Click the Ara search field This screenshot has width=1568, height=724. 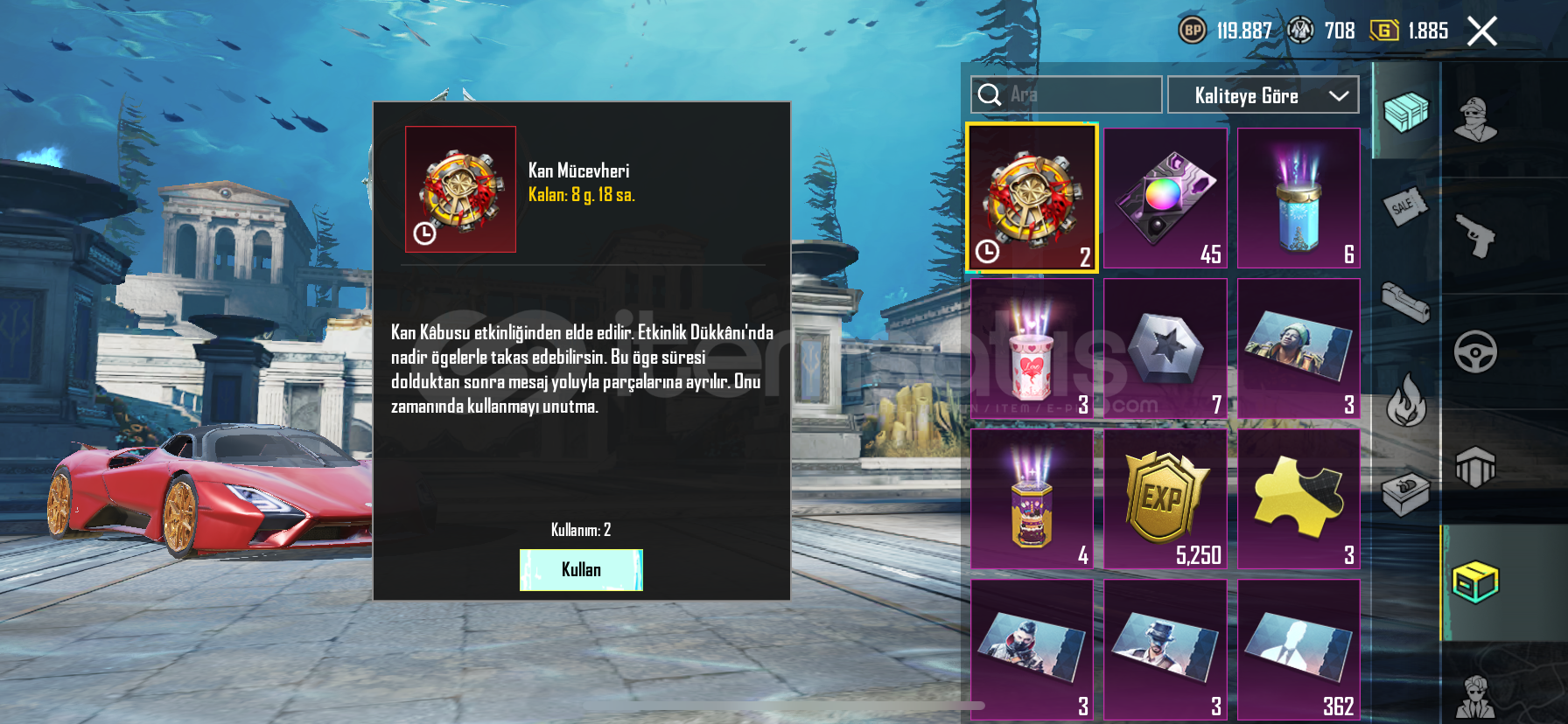click(x=1067, y=94)
